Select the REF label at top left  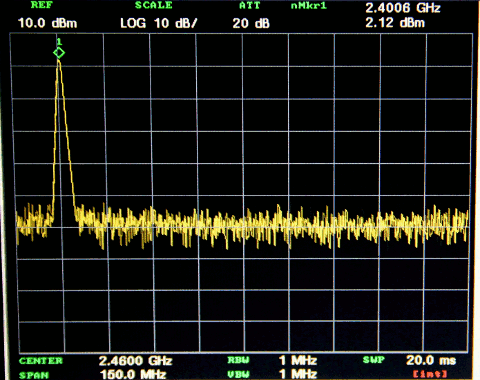(41, 5)
